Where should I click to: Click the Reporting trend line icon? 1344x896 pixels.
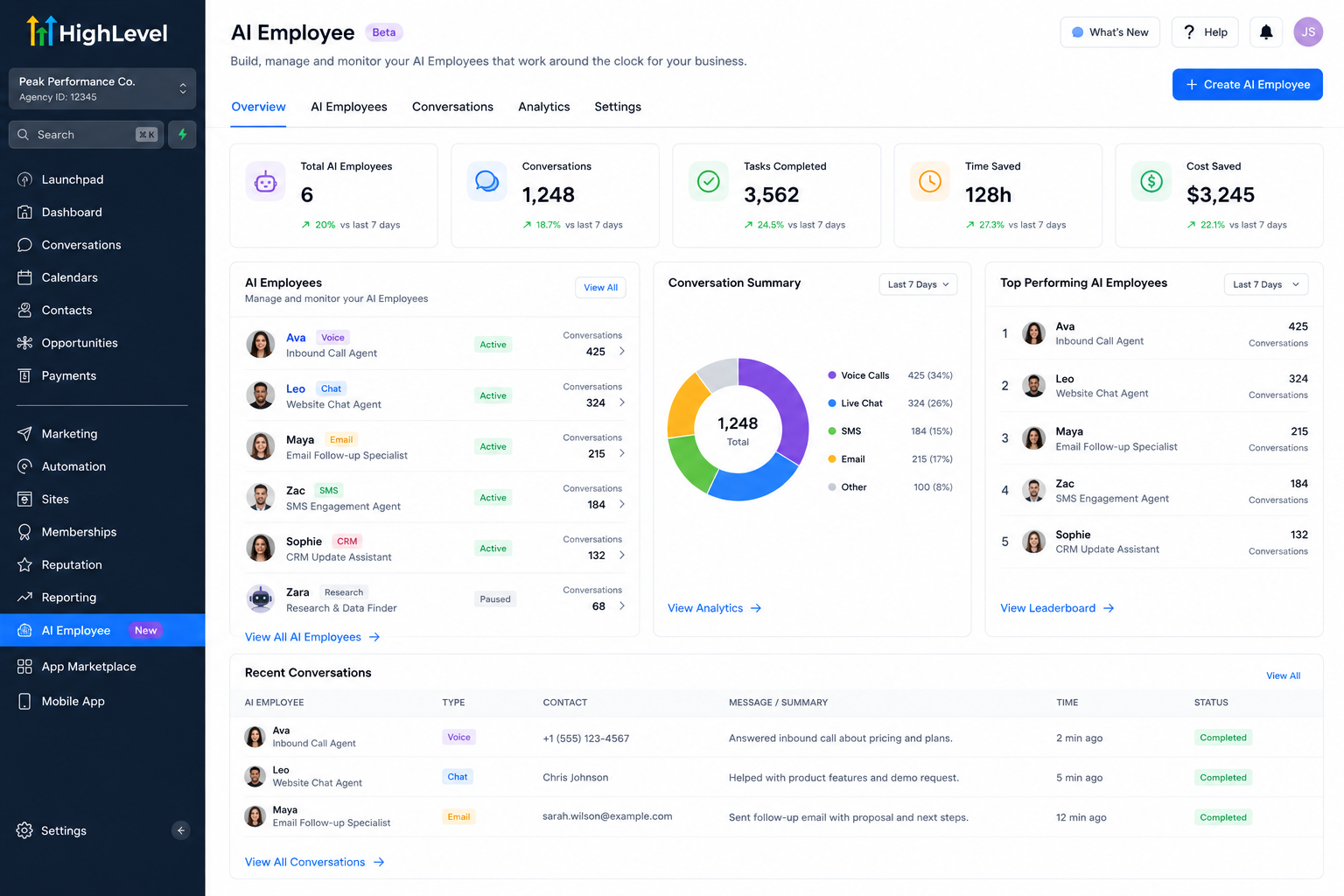[24, 598]
